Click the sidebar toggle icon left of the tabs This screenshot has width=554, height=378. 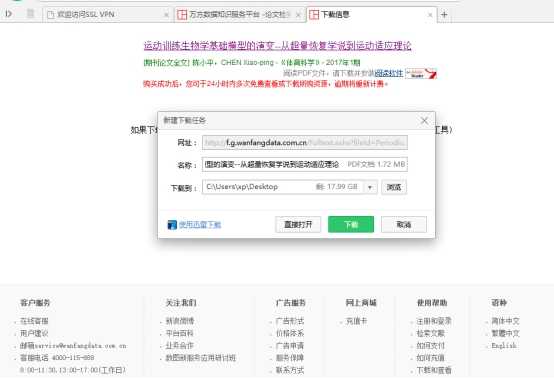click(x=9, y=14)
